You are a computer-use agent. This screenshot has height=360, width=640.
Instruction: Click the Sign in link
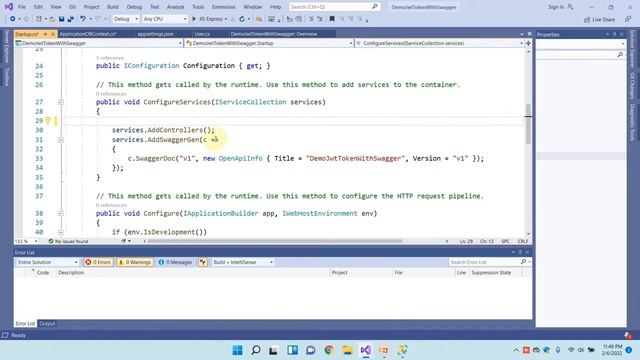point(560,7)
